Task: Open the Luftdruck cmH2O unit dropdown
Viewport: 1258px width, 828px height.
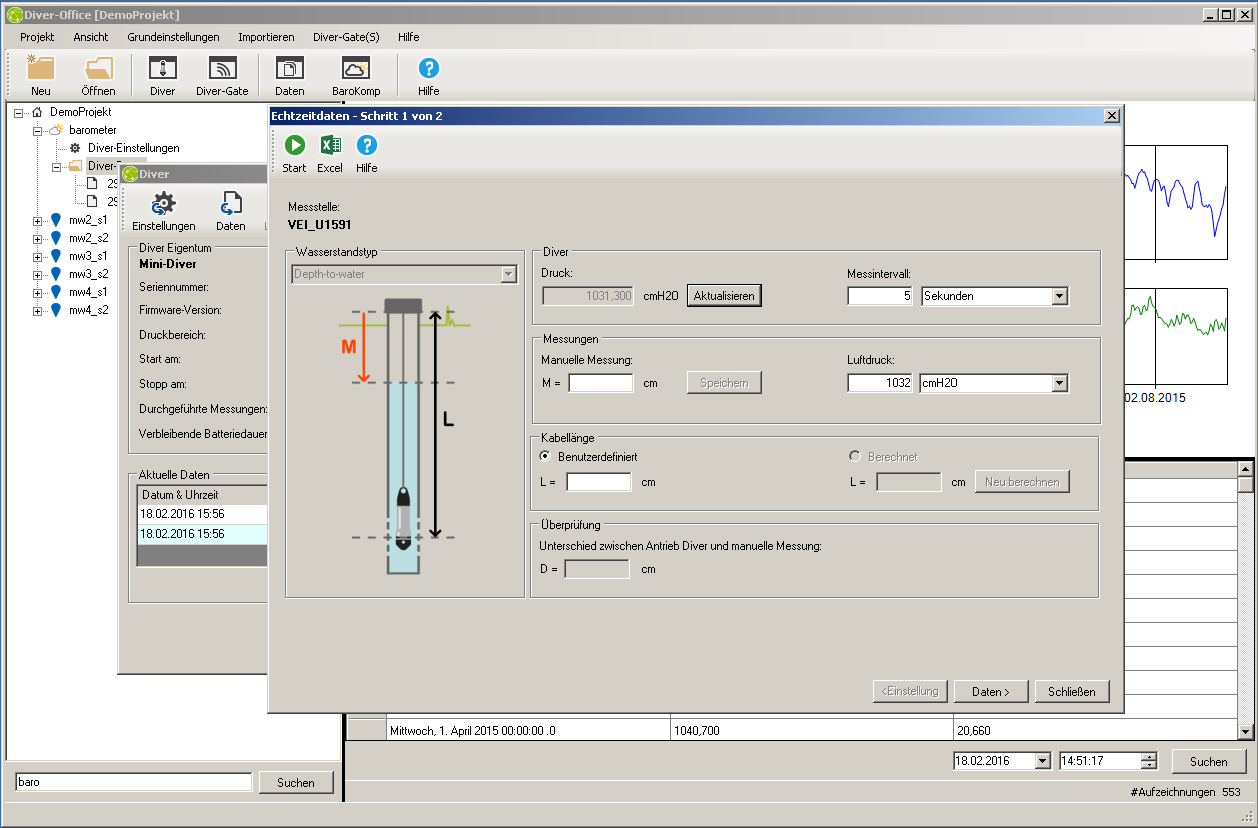Action: 1060,383
